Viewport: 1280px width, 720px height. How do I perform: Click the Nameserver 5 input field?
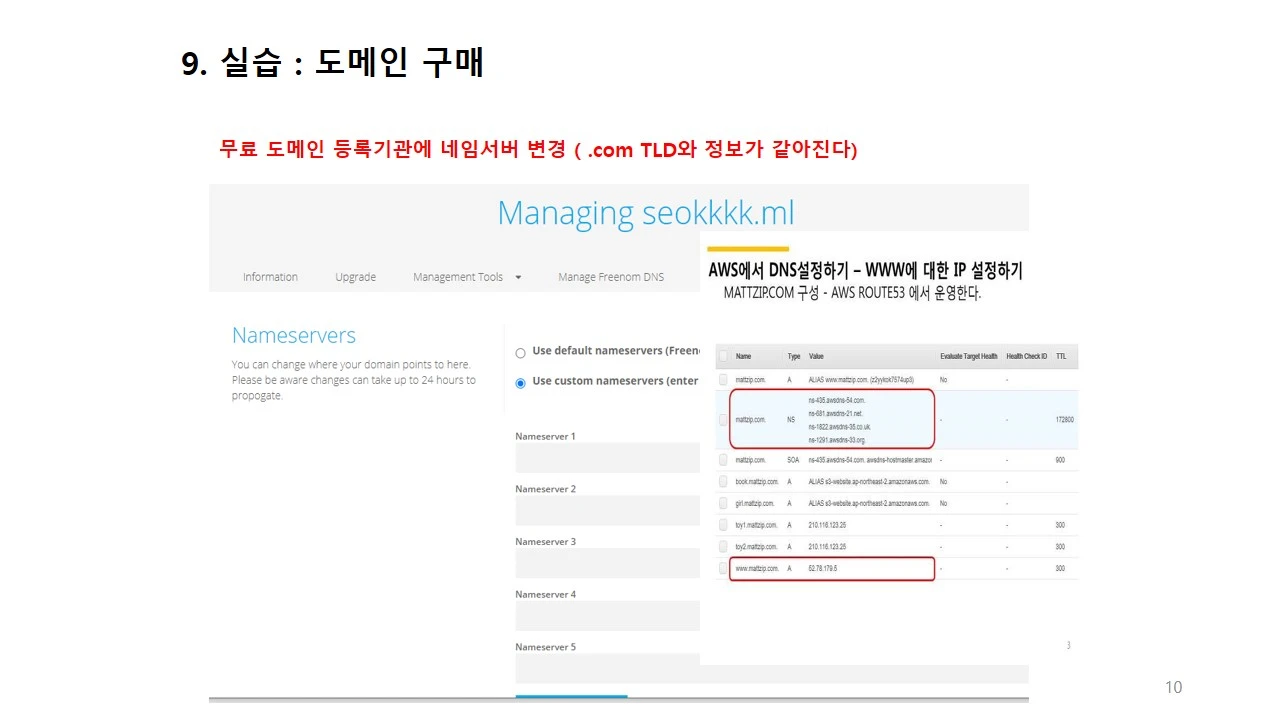coord(605,667)
